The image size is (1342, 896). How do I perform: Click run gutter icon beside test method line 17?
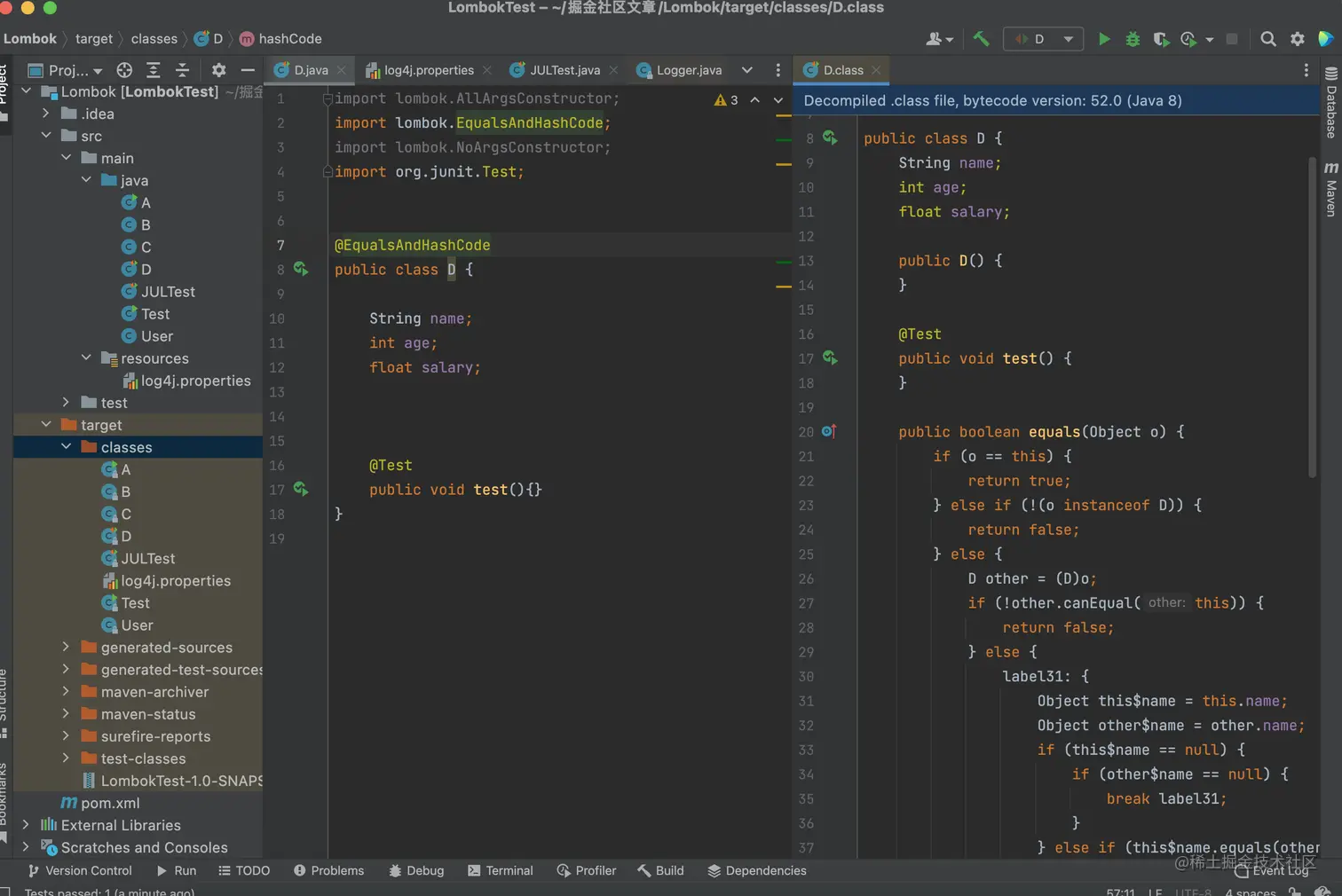[301, 489]
